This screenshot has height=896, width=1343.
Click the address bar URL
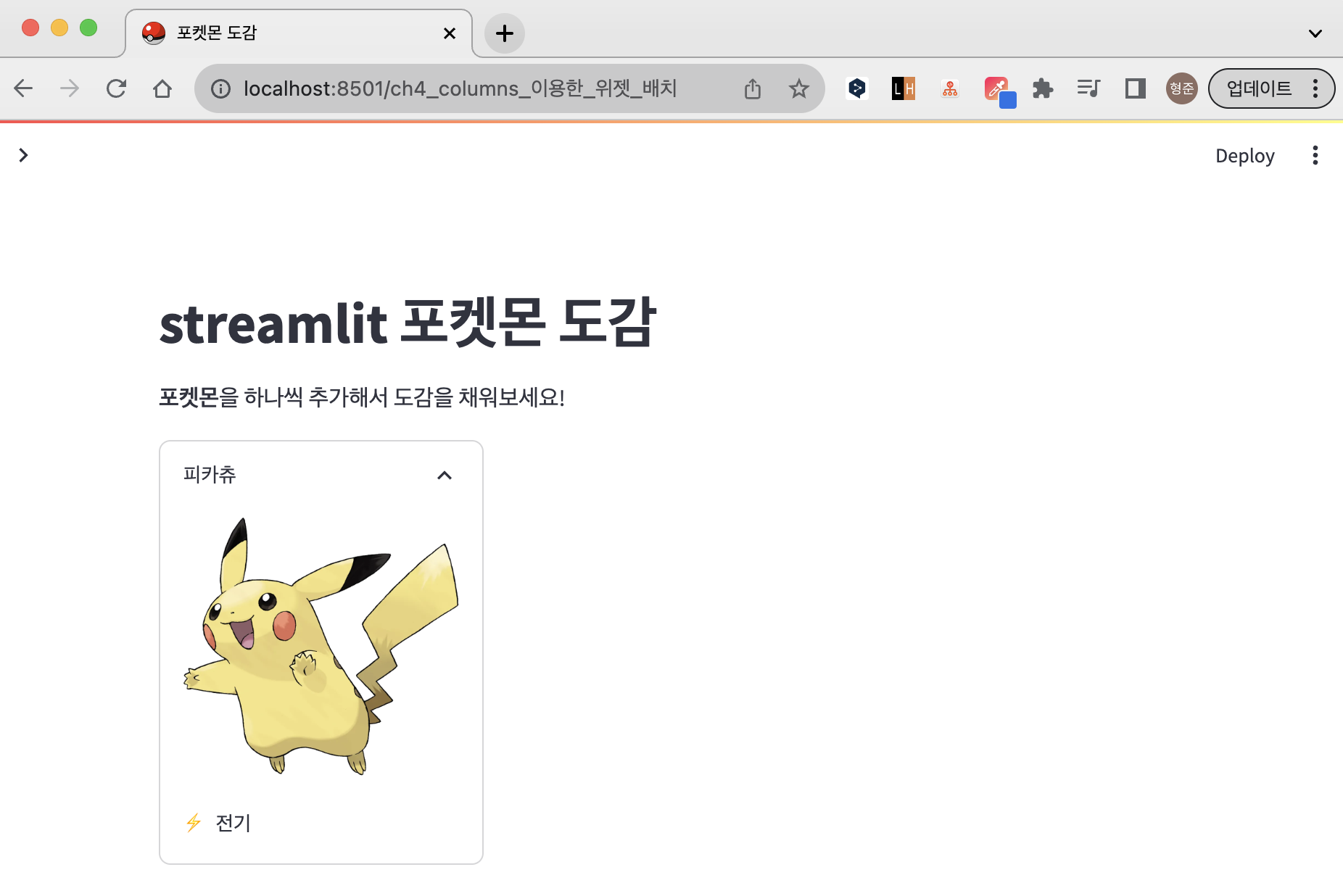(x=460, y=88)
